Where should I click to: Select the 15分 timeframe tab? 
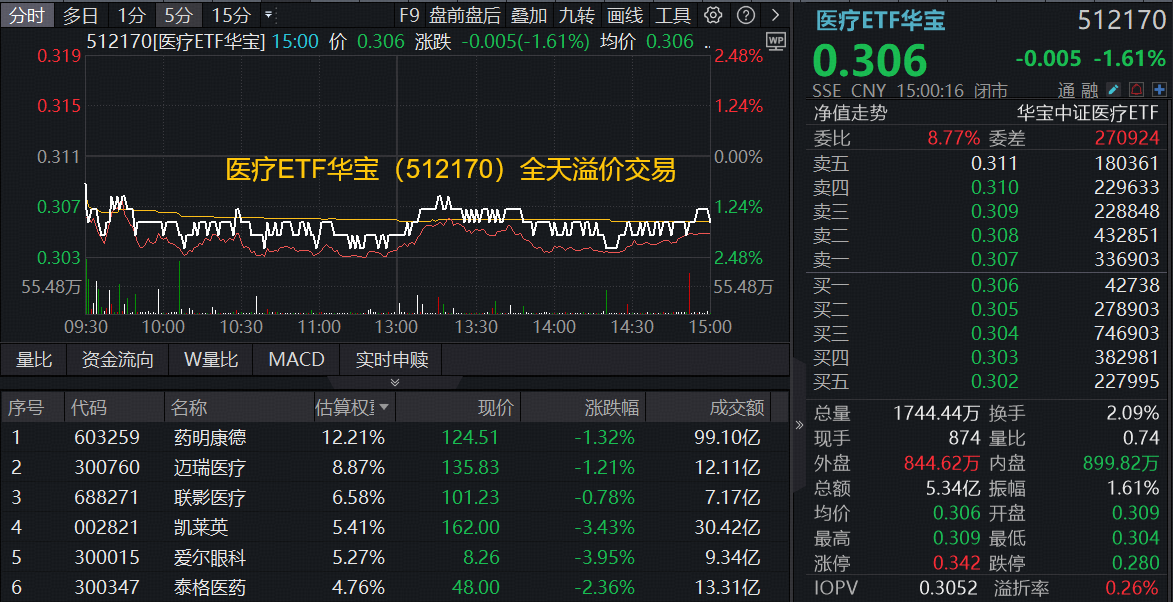(x=230, y=15)
